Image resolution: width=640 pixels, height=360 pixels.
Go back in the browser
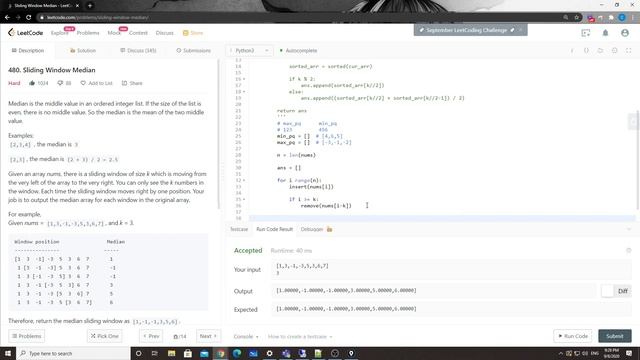click(x=7, y=18)
